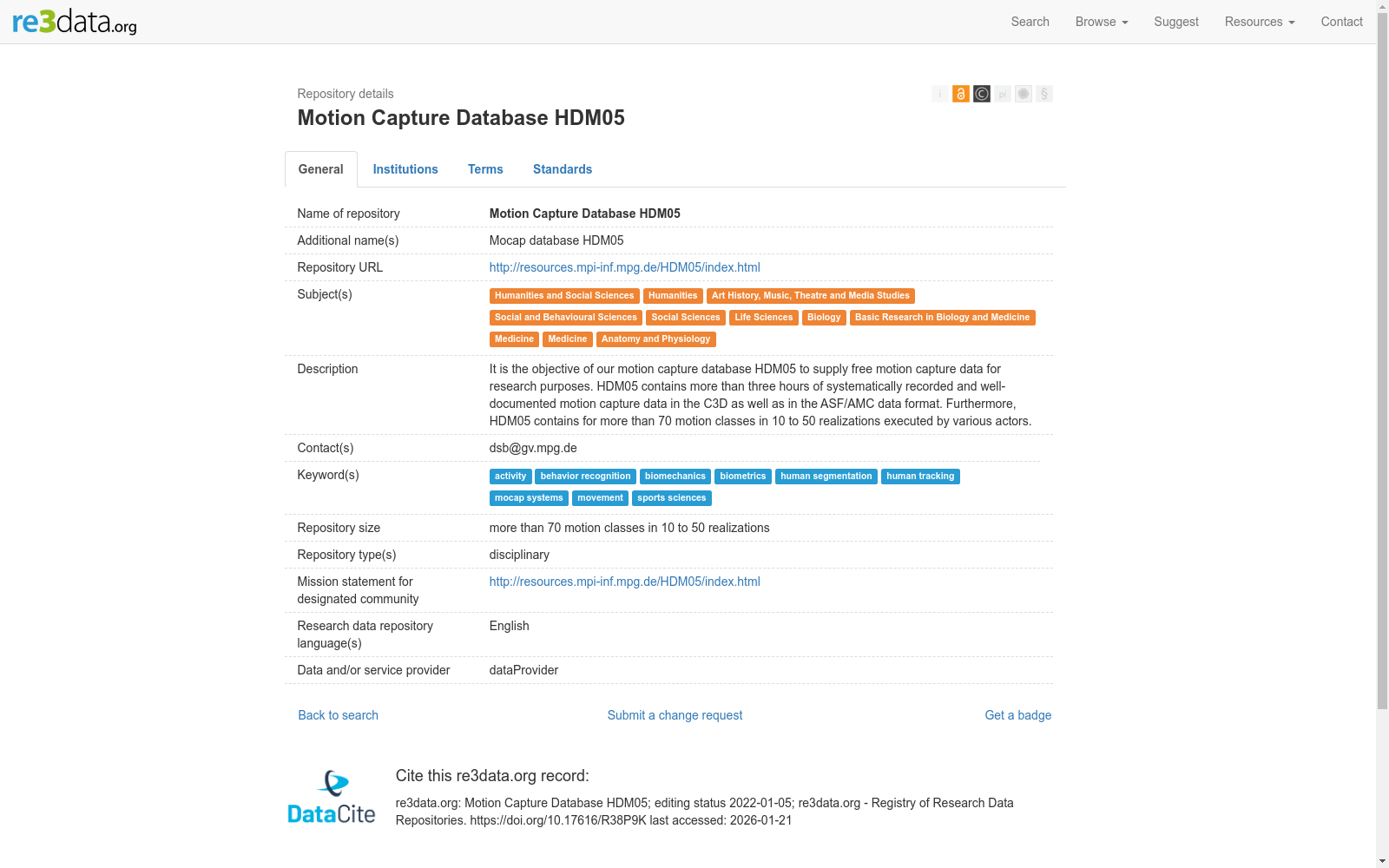The width and height of the screenshot is (1389, 868).
Task: Click the 'Social and Behavioural Sciences' tag
Action: (x=566, y=318)
